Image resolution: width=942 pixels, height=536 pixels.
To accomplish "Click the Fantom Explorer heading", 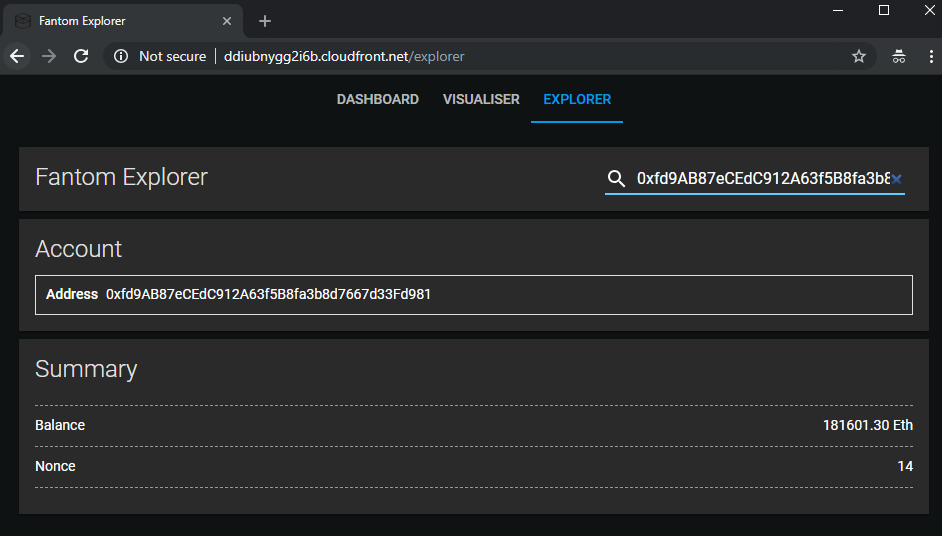I will click(121, 177).
